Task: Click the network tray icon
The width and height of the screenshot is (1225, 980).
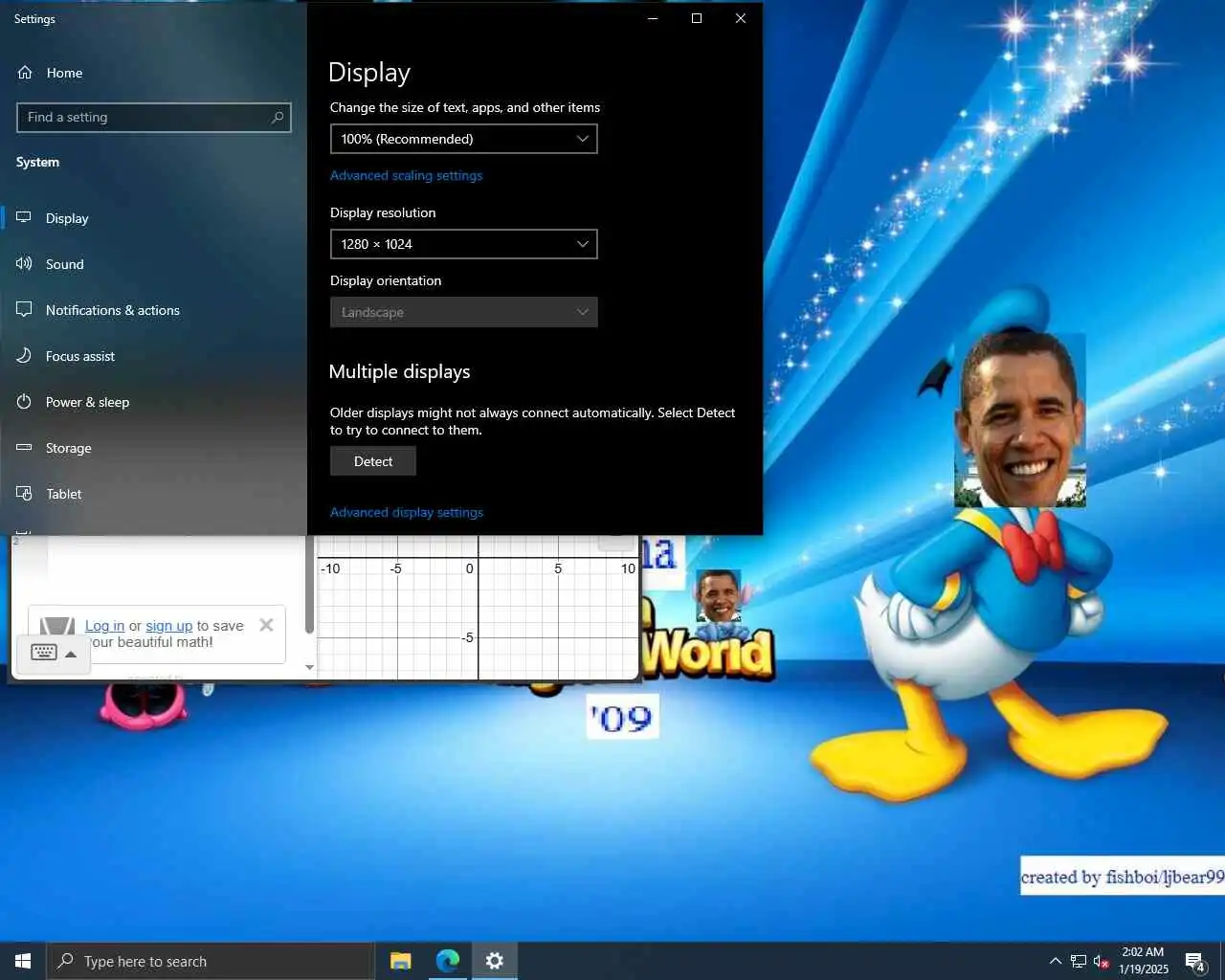Action: [1079, 961]
